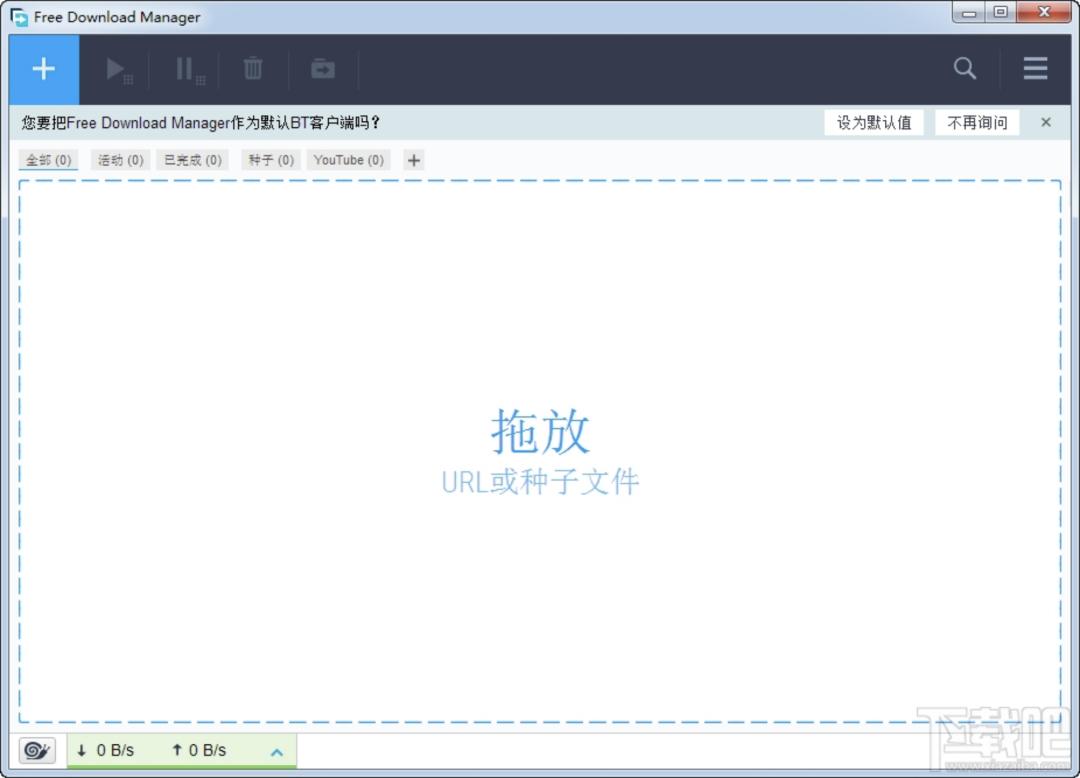Add a new filter tab with the plus
This screenshot has height=778, width=1080.
click(x=413, y=159)
